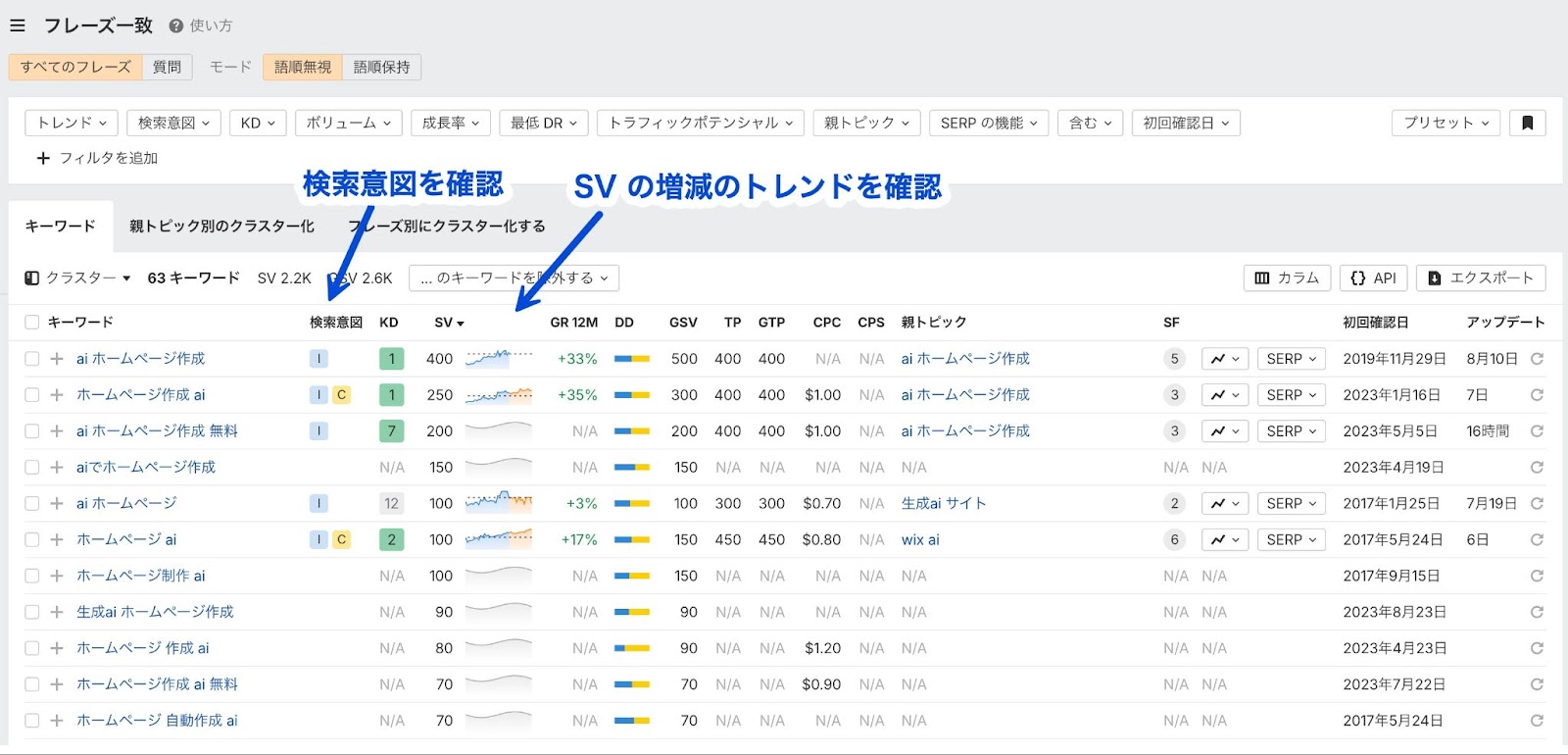Open parent topic link '生成ai サイト'
Screen dimensions: 1568x755
[944, 504]
